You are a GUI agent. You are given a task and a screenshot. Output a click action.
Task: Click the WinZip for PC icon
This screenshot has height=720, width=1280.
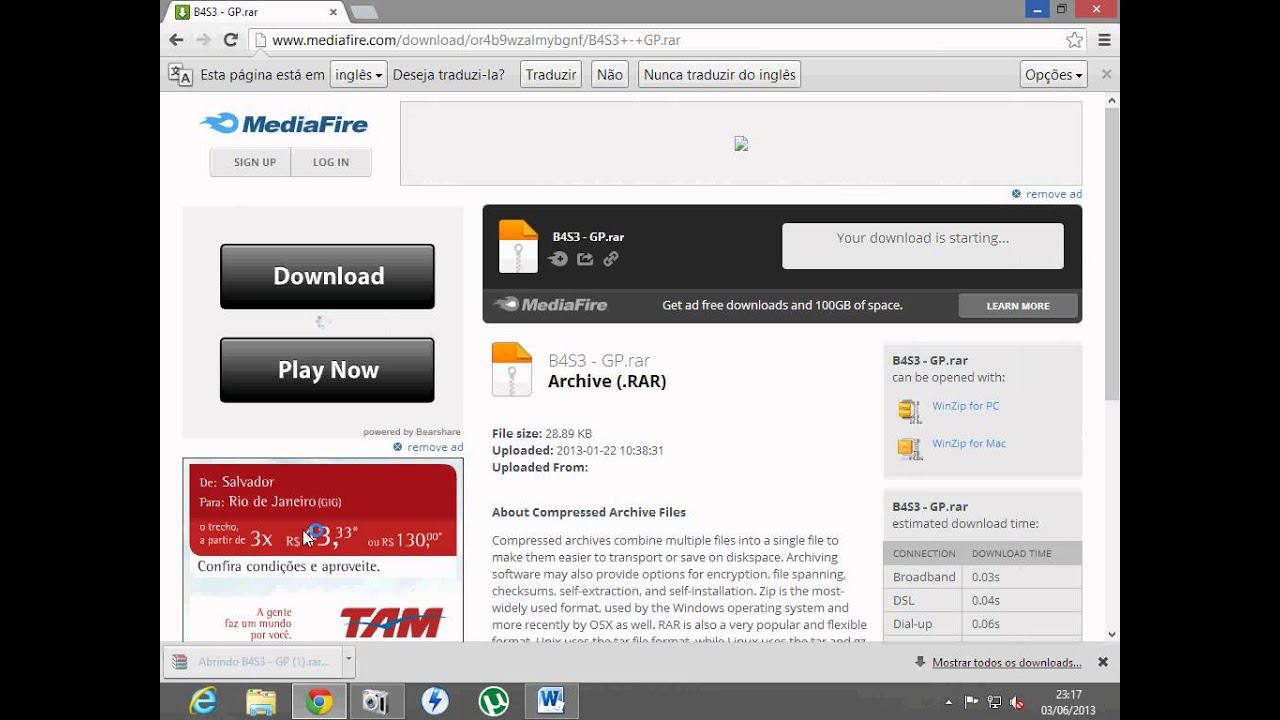point(909,410)
